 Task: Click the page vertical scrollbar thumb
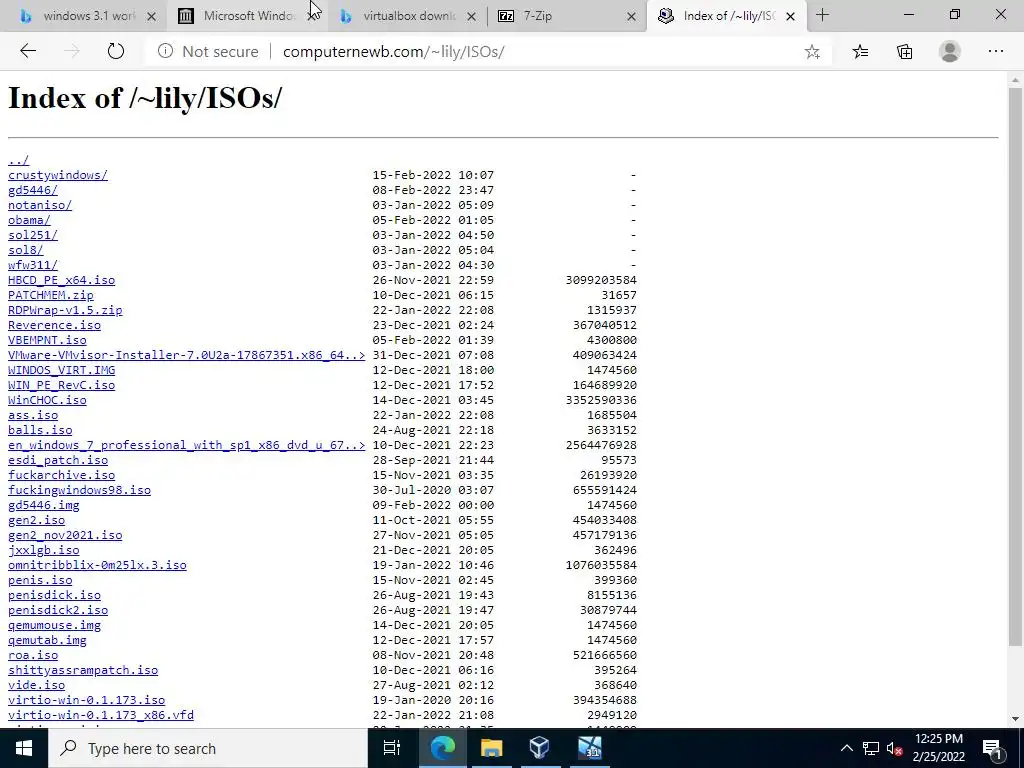coord(1015,367)
